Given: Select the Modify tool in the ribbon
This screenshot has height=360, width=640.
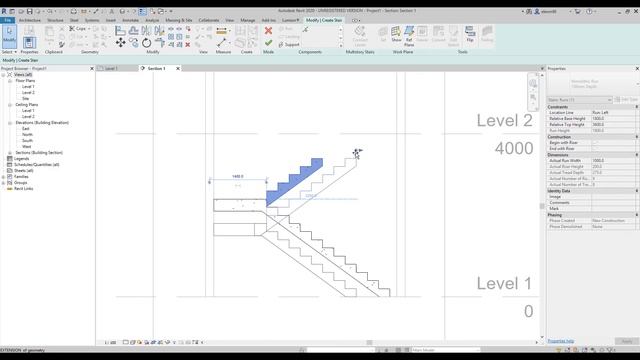Looking at the screenshot, I should (9, 36).
